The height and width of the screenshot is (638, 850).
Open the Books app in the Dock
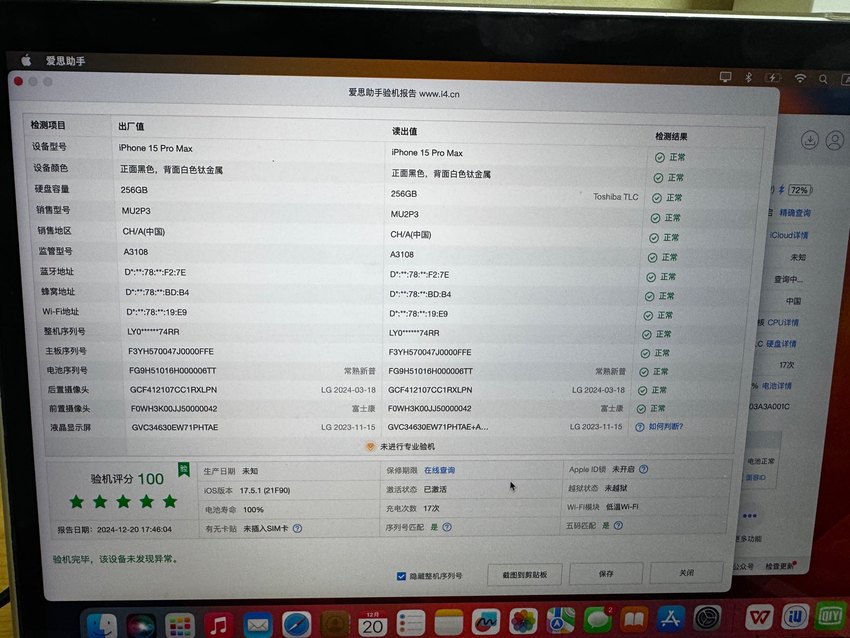634,619
